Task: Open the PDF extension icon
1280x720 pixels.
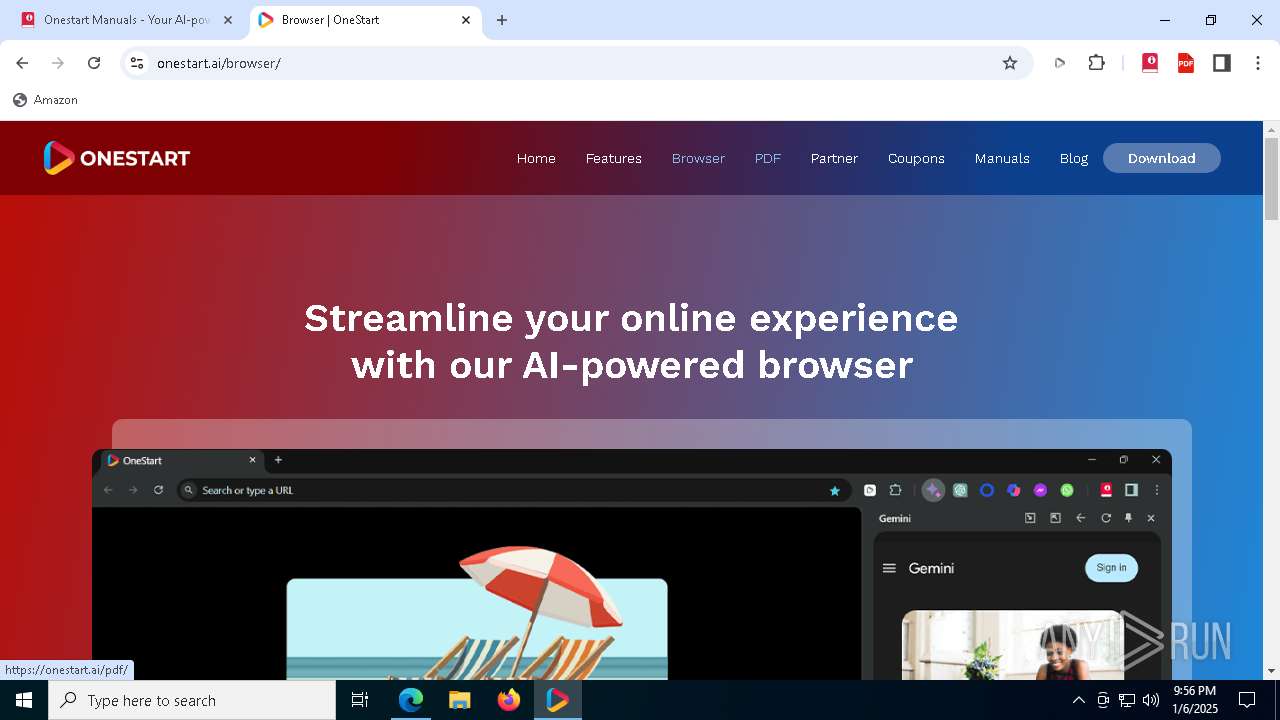Action: click(1186, 63)
